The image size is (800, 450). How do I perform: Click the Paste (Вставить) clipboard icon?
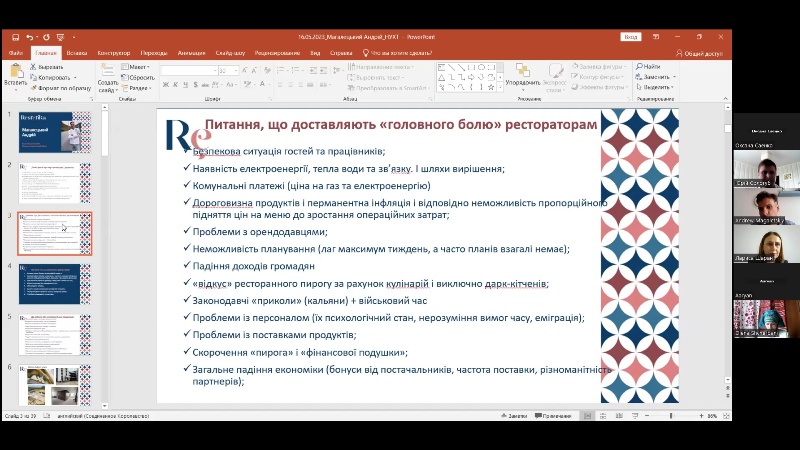tap(16, 71)
